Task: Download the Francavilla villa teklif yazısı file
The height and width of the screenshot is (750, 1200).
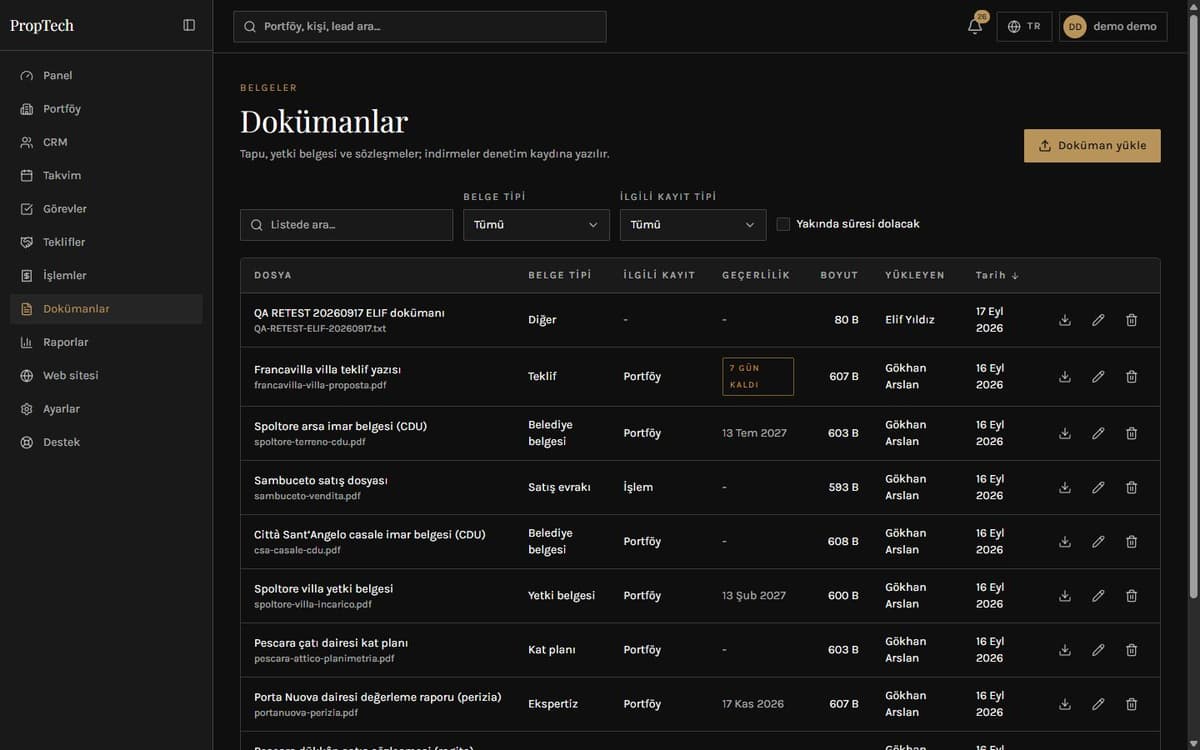Action: (x=1065, y=377)
